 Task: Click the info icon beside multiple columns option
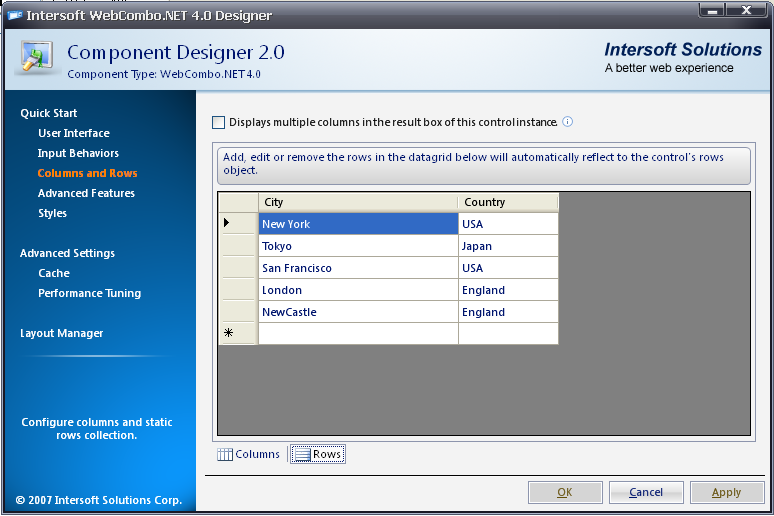(568, 122)
